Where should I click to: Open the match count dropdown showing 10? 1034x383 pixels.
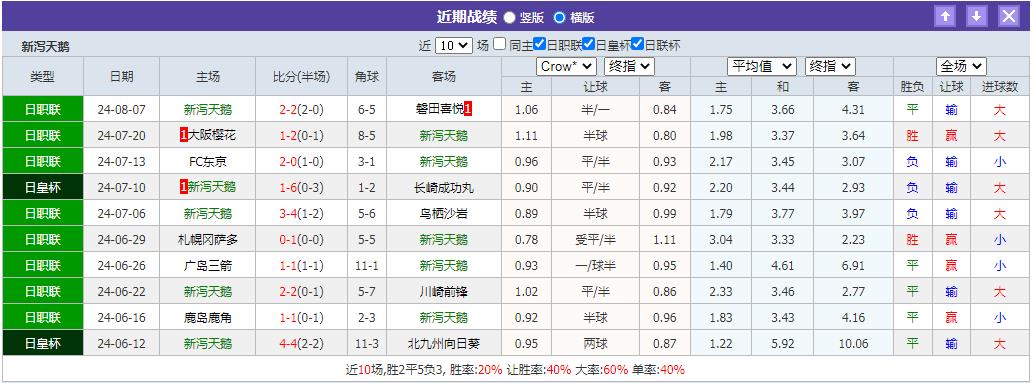point(454,45)
